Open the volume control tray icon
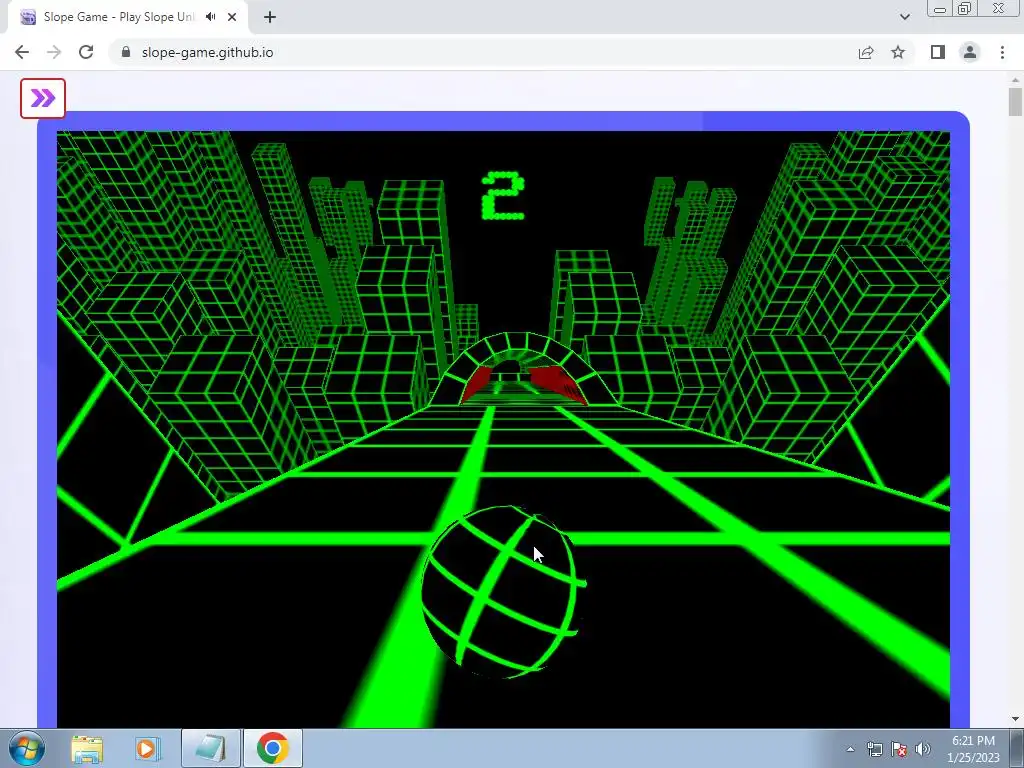 923,749
